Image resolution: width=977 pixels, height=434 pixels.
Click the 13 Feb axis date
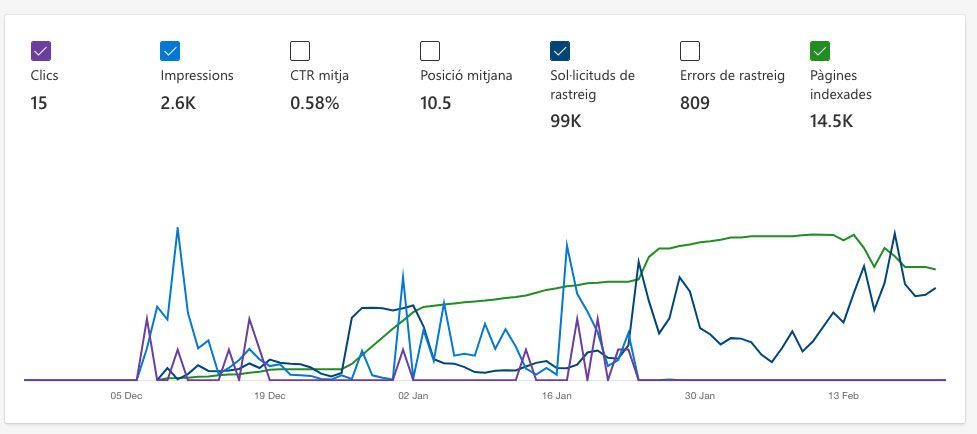click(843, 396)
